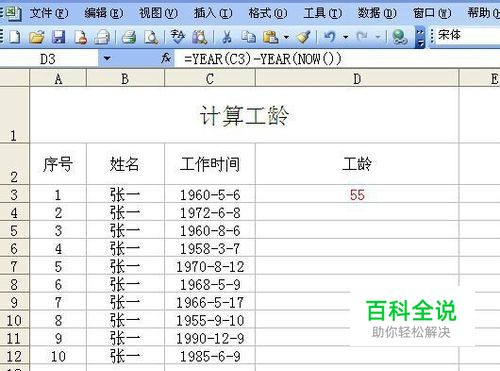Click the title cell 计算工龄
This screenshot has width=500, height=371.
pyautogui.click(x=244, y=116)
